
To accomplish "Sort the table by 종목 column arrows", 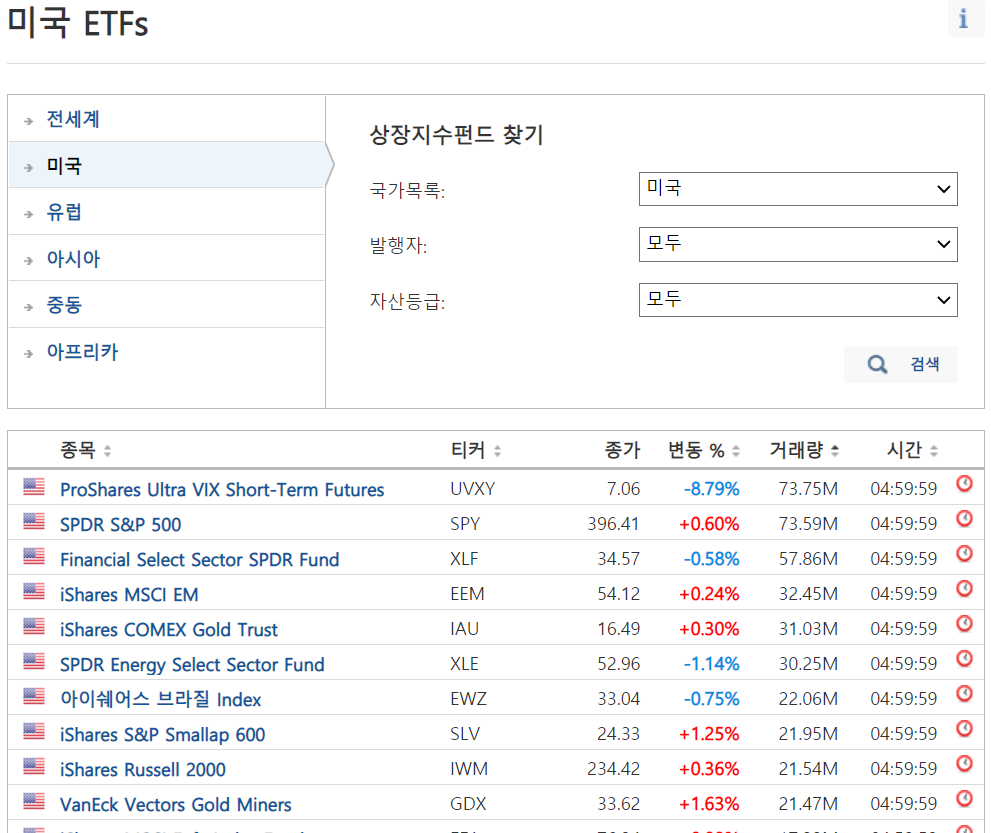I will (107, 451).
